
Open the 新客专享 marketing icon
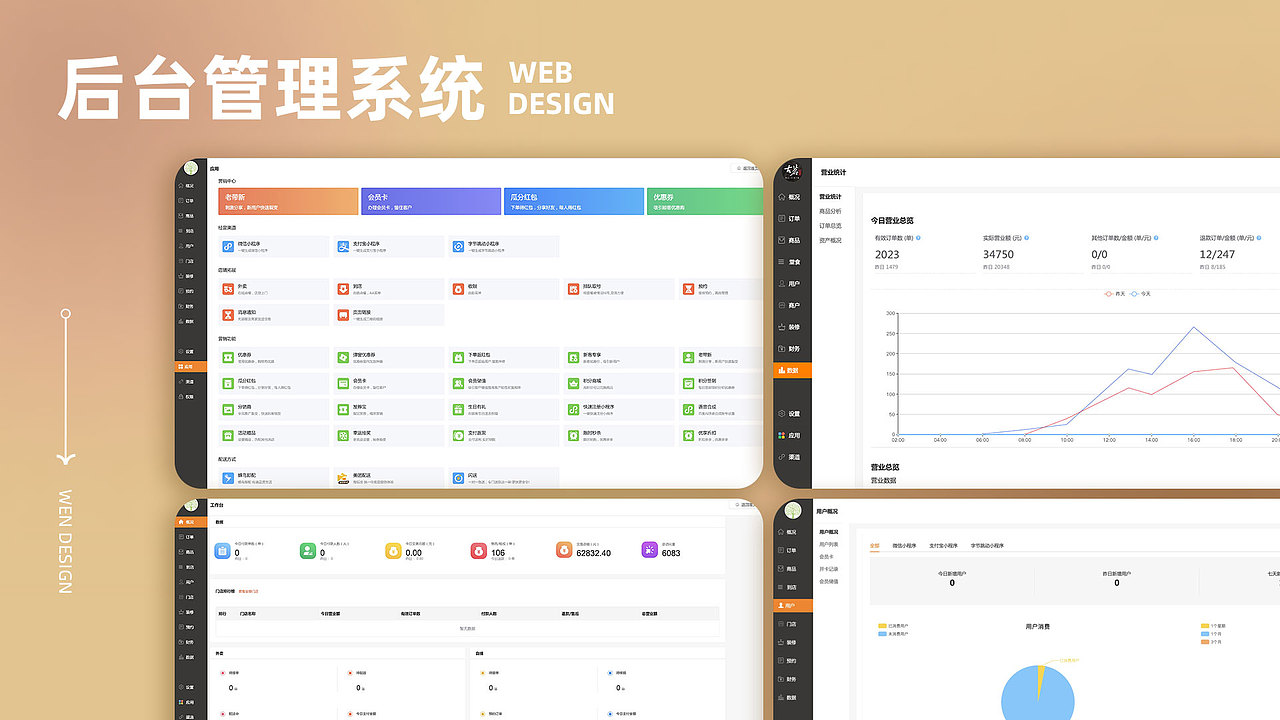tap(574, 357)
